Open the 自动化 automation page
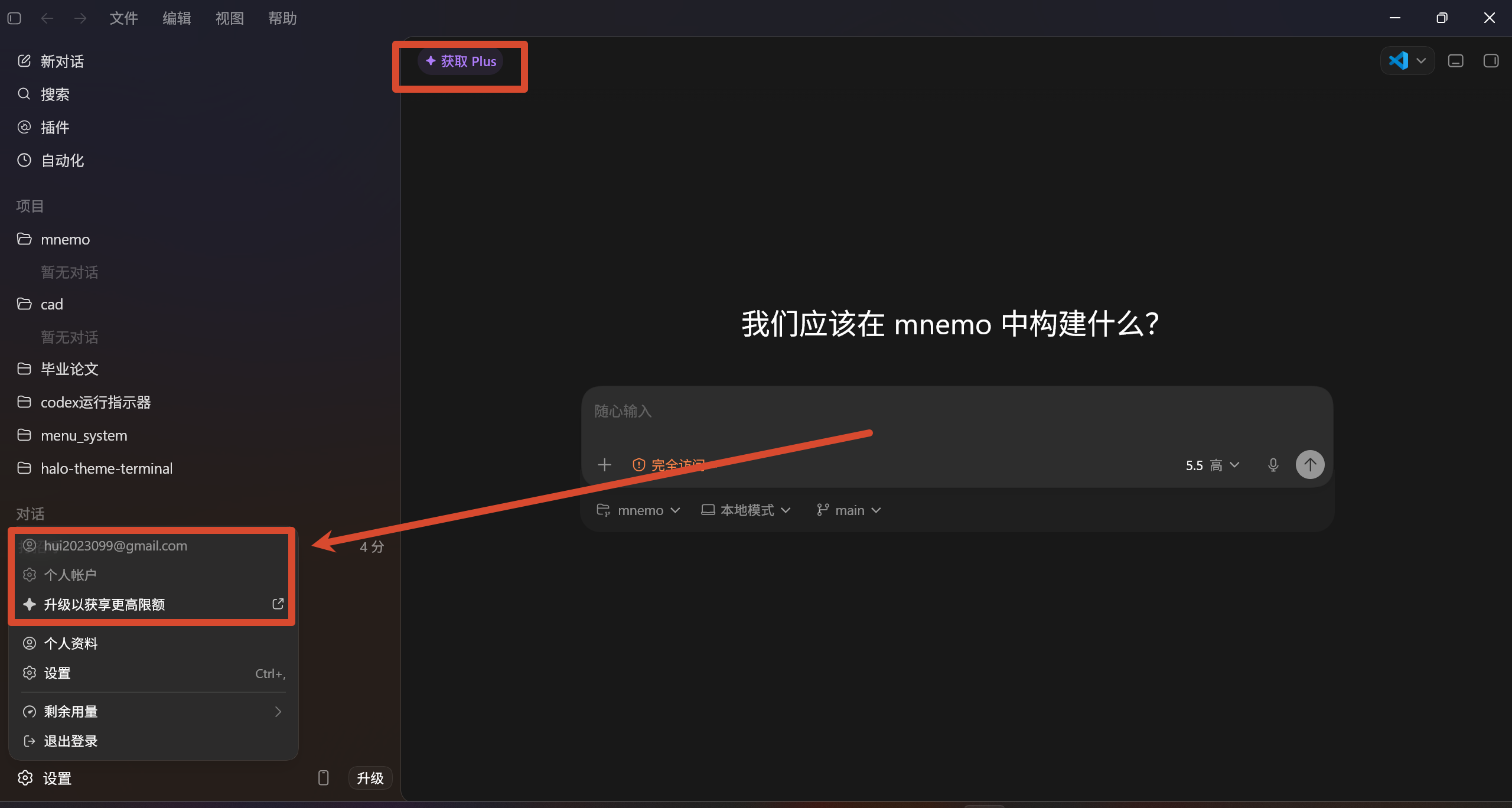 click(x=51, y=161)
